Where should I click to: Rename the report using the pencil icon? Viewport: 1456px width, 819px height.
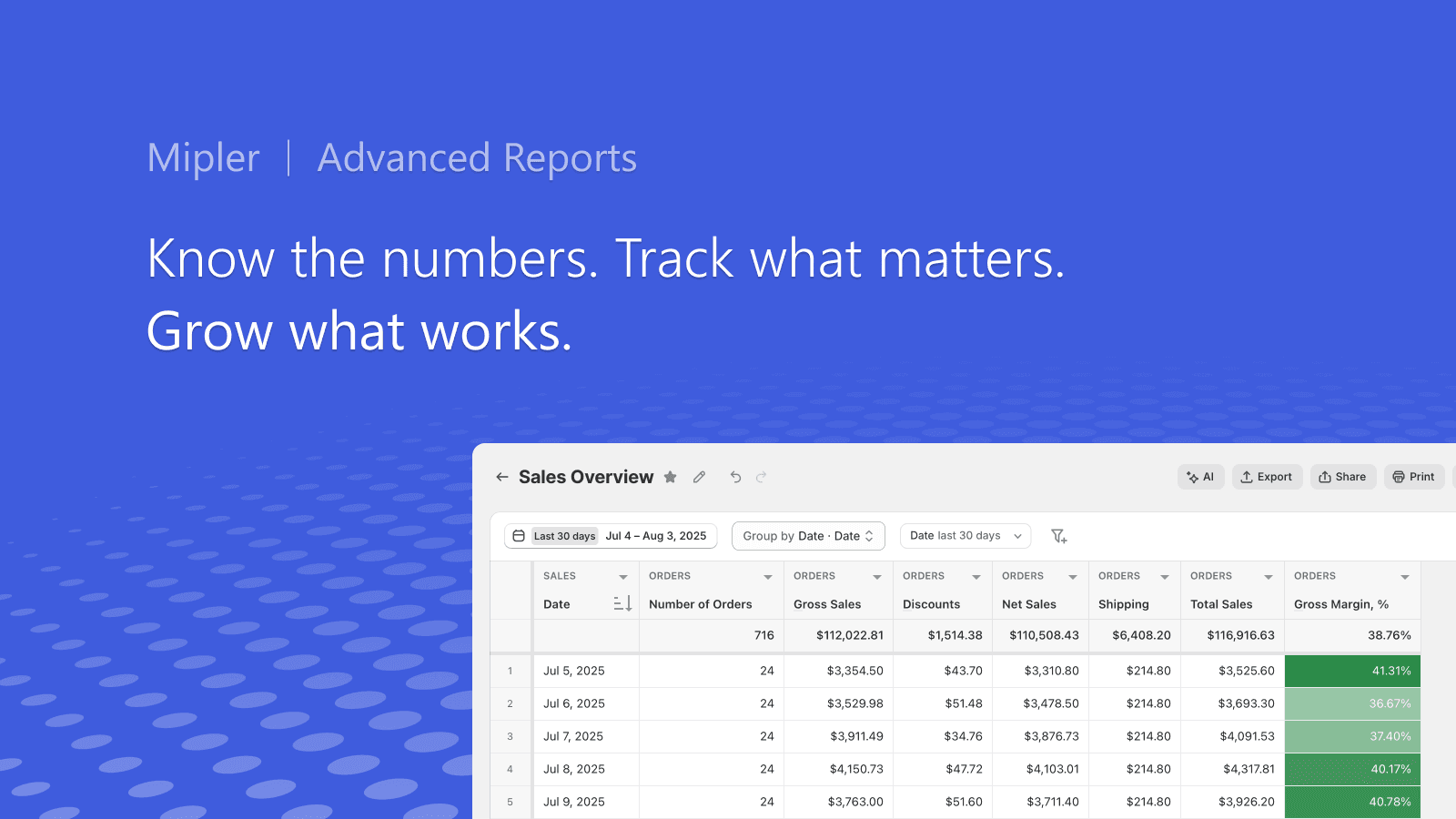[x=699, y=477]
